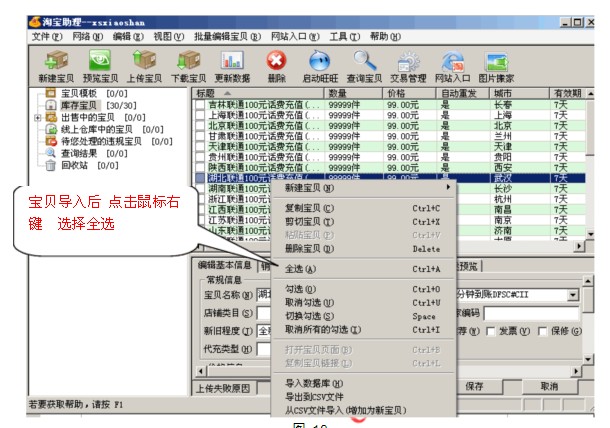Image resolution: width=610 pixels, height=428 pixels.
Task: Open the 帮助 menu
Action: point(385,37)
